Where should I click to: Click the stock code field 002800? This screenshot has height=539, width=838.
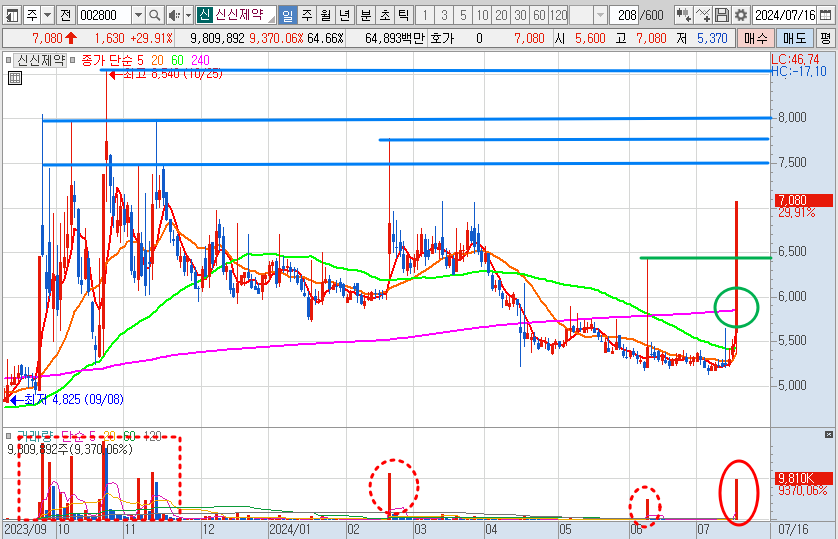click(104, 15)
